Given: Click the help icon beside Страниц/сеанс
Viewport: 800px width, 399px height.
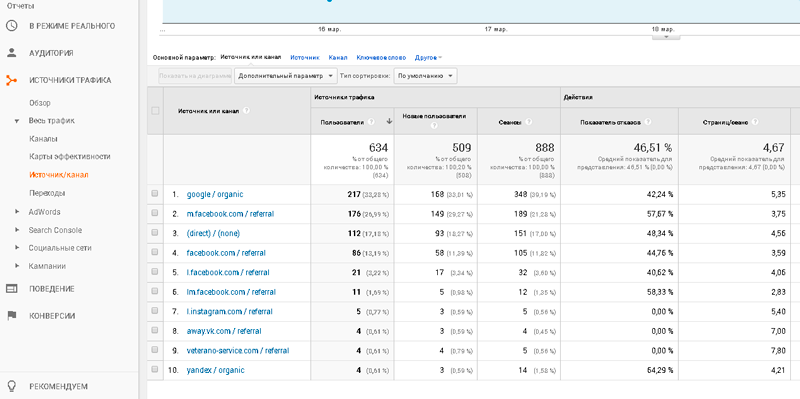Looking at the screenshot, I should tap(754, 122).
